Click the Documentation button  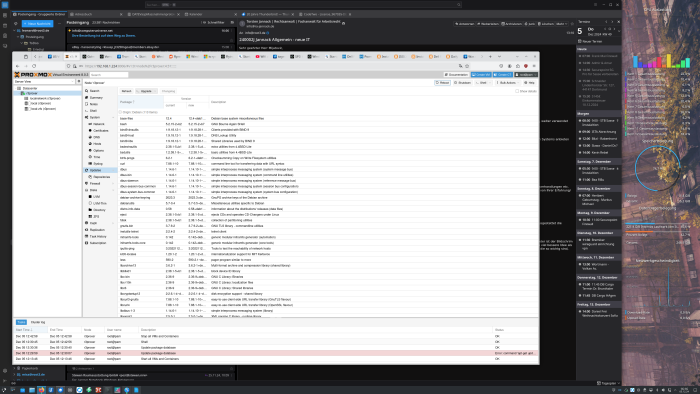tap(456, 75)
